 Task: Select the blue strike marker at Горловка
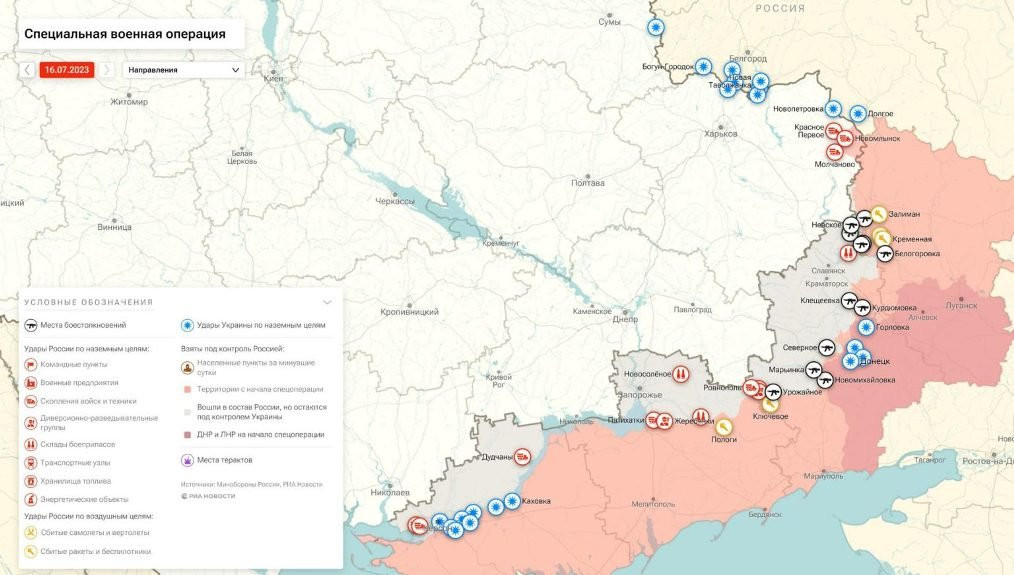coord(865,327)
